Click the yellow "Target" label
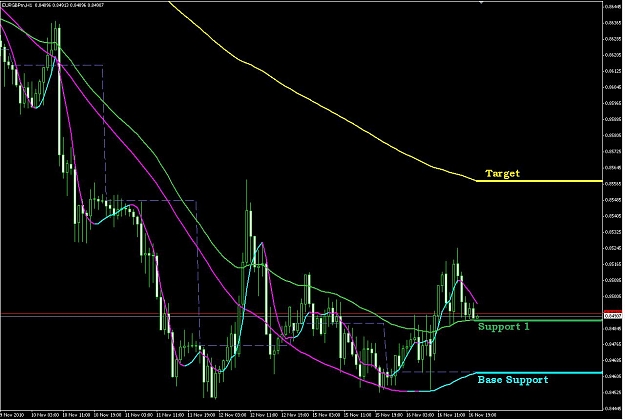The height and width of the screenshot is (420, 625). [502, 174]
